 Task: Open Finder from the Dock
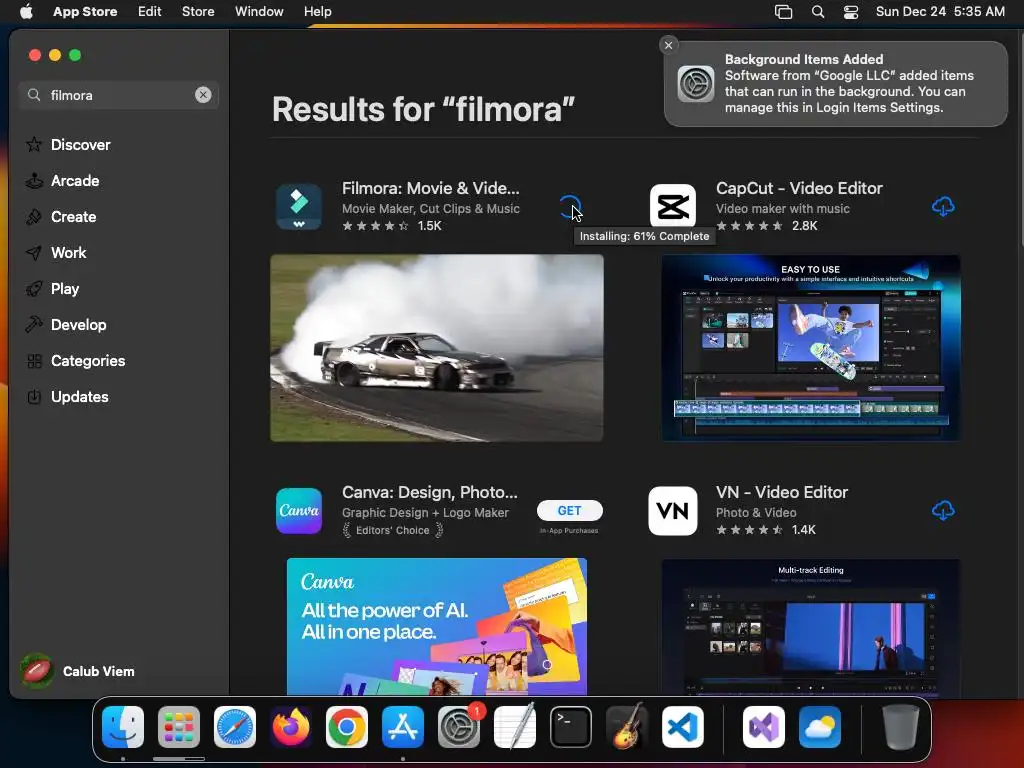tap(123, 726)
